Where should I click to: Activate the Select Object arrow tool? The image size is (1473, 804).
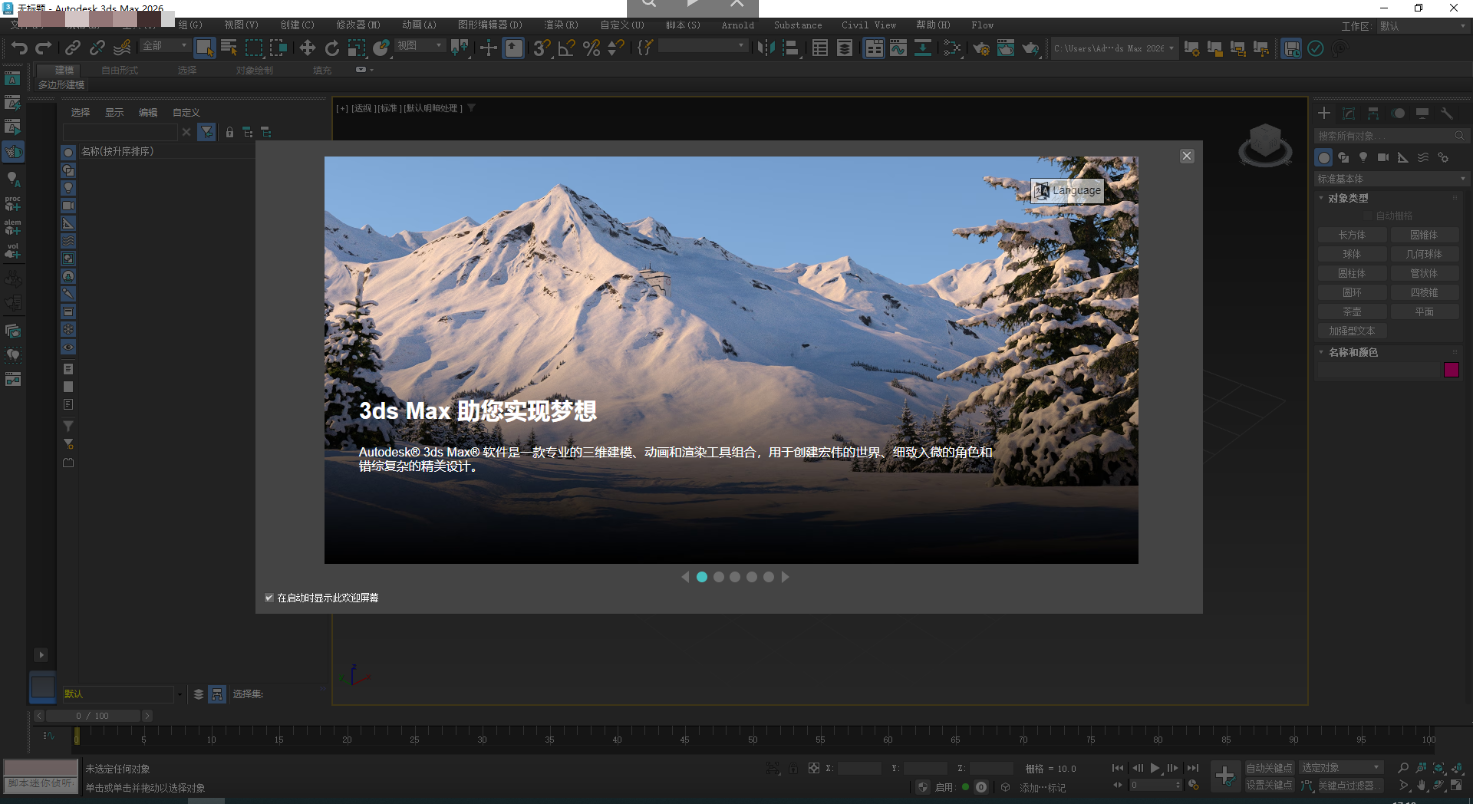click(x=204, y=47)
